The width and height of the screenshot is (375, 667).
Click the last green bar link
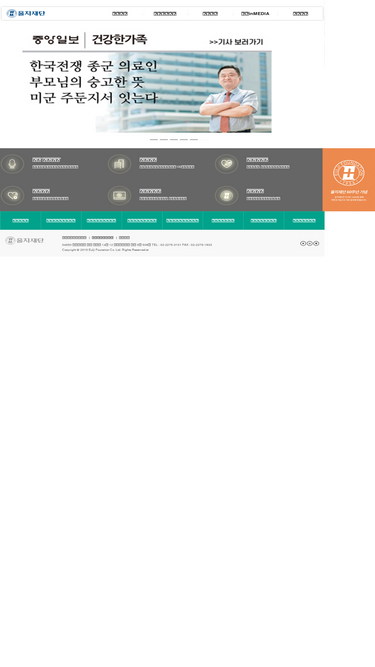[304, 220]
